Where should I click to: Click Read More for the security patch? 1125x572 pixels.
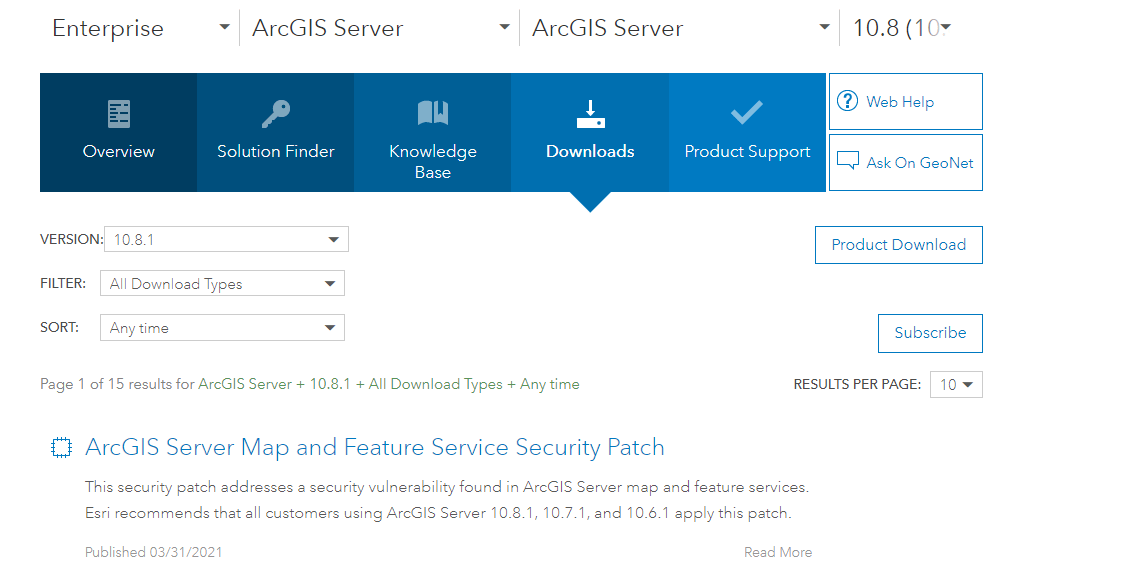[778, 552]
